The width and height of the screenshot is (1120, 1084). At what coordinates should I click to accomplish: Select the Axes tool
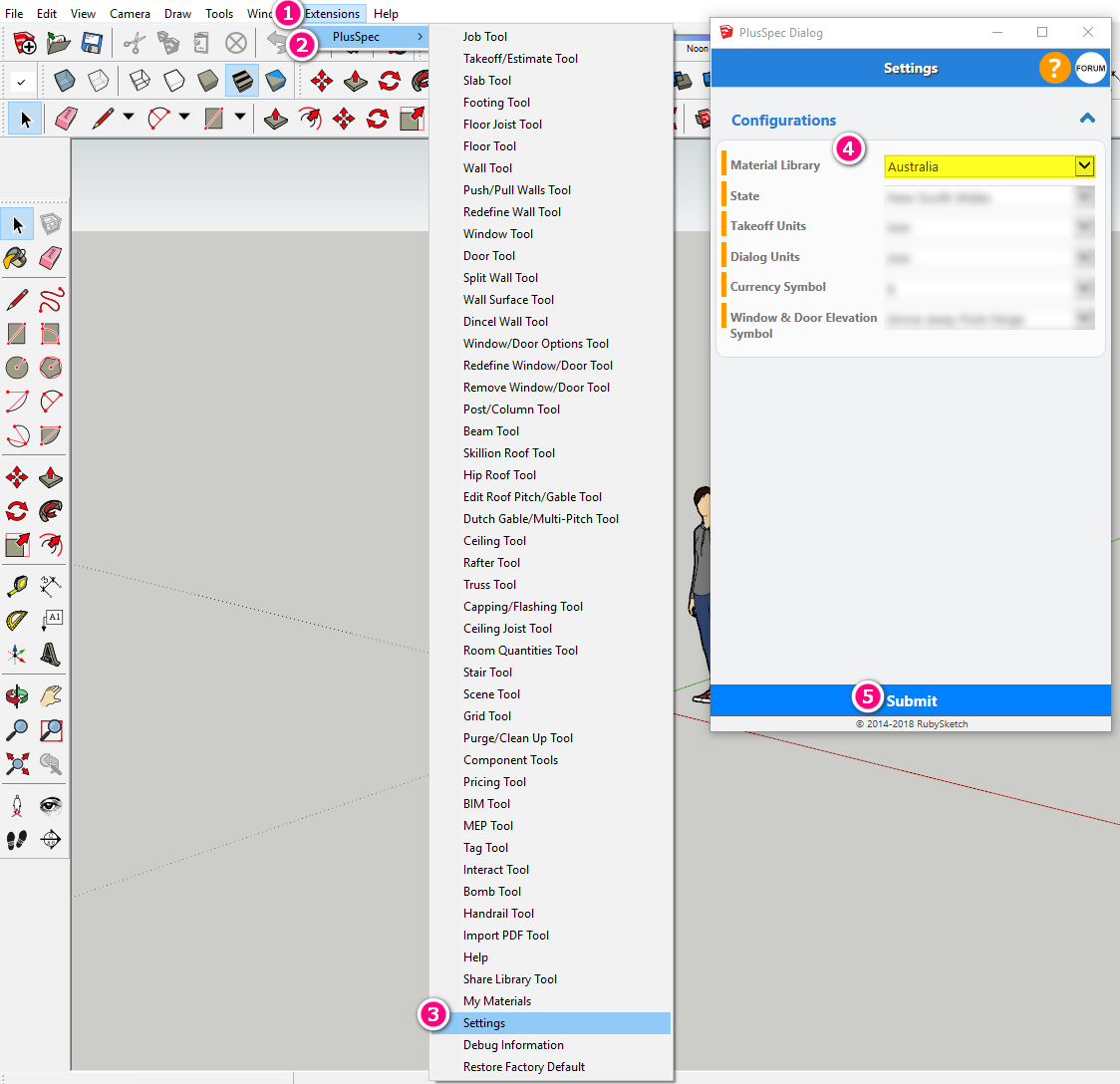tap(16, 654)
